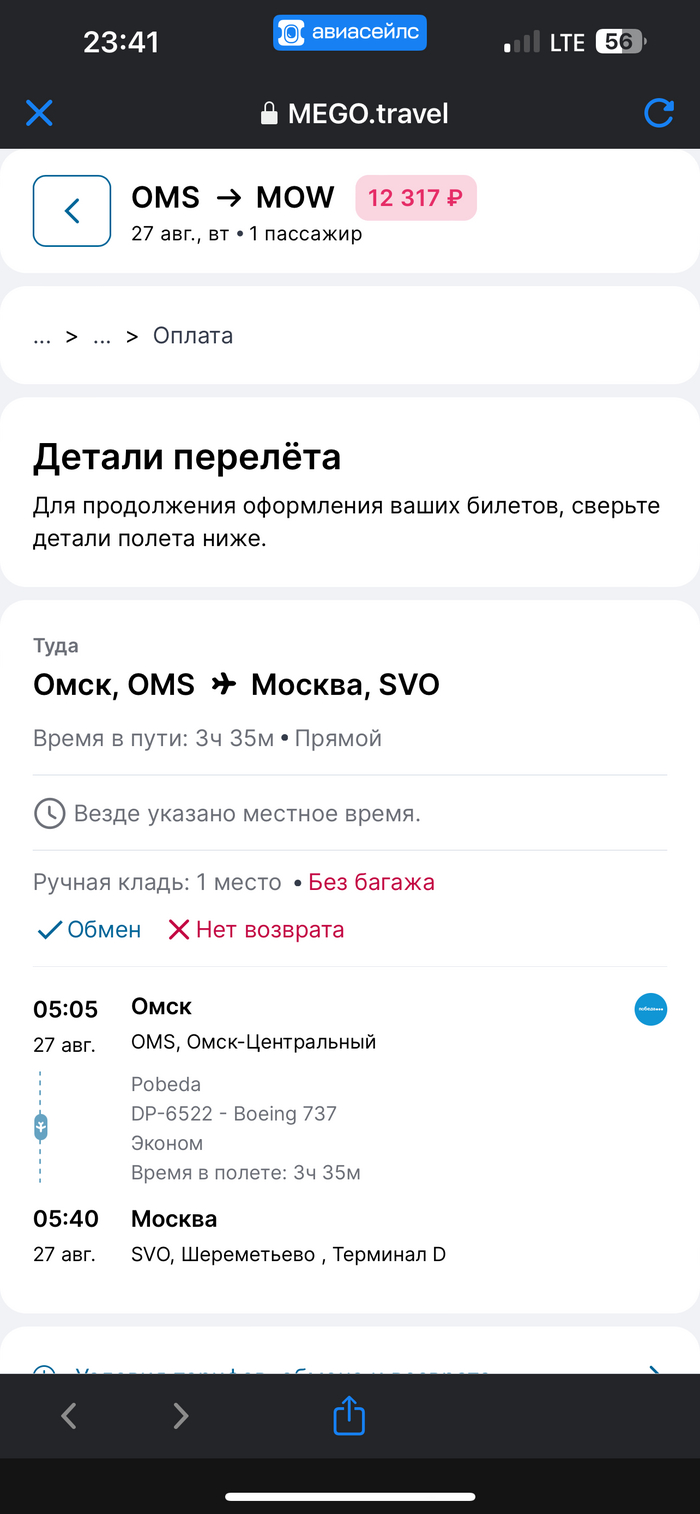
Task: Expand the fare rules section chevron
Action: [655, 1370]
